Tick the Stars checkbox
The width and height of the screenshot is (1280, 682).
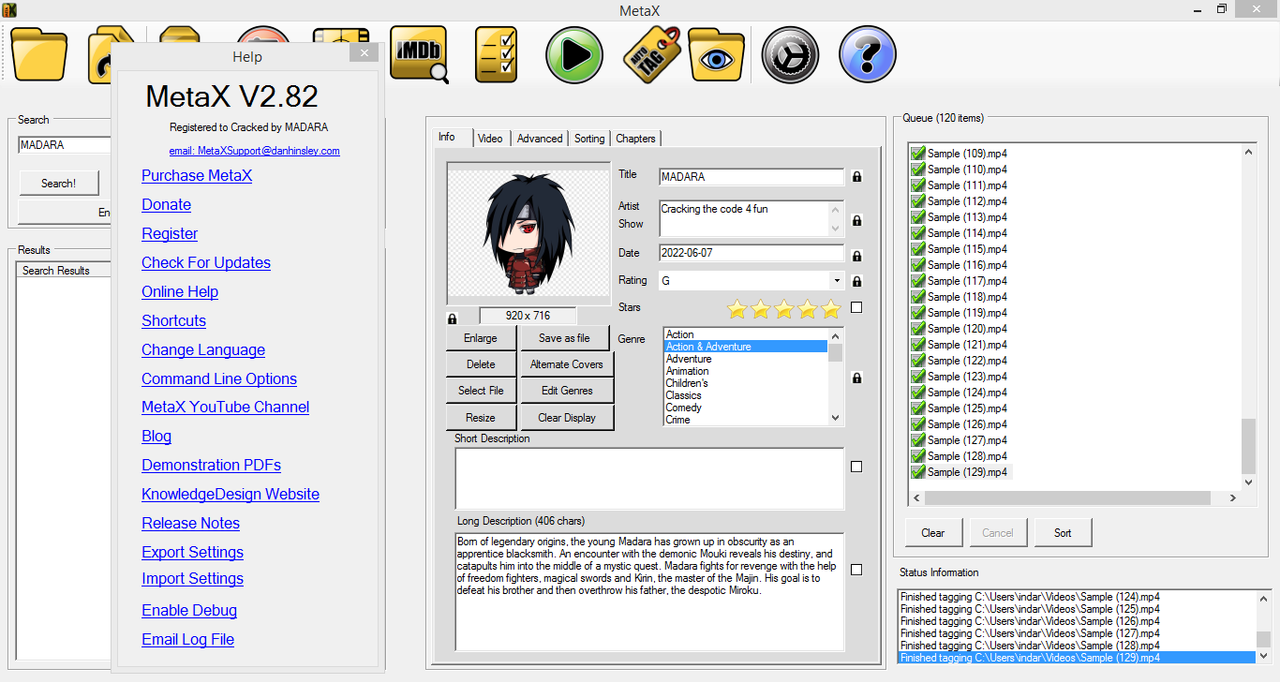point(856,308)
